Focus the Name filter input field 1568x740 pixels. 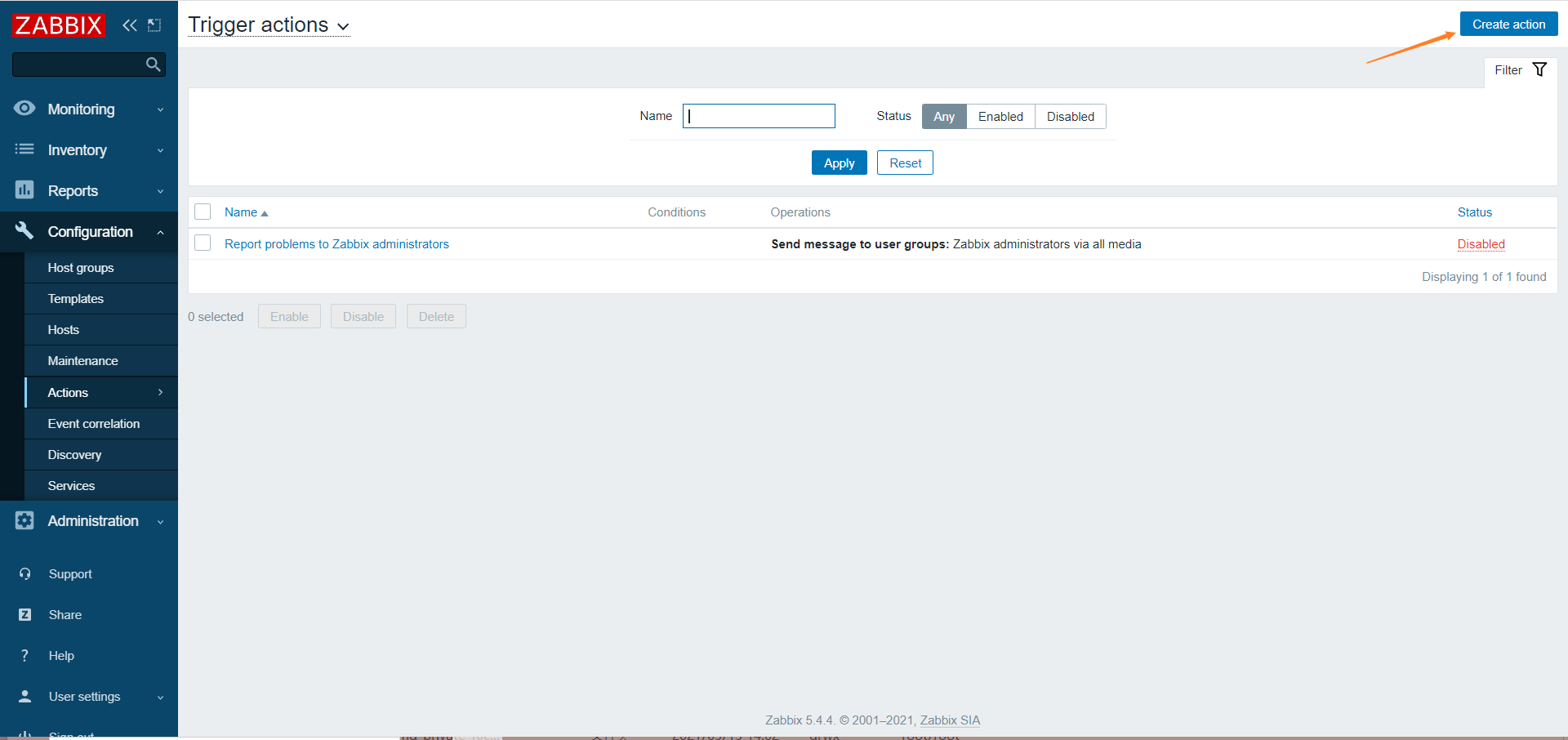click(x=759, y=116)
